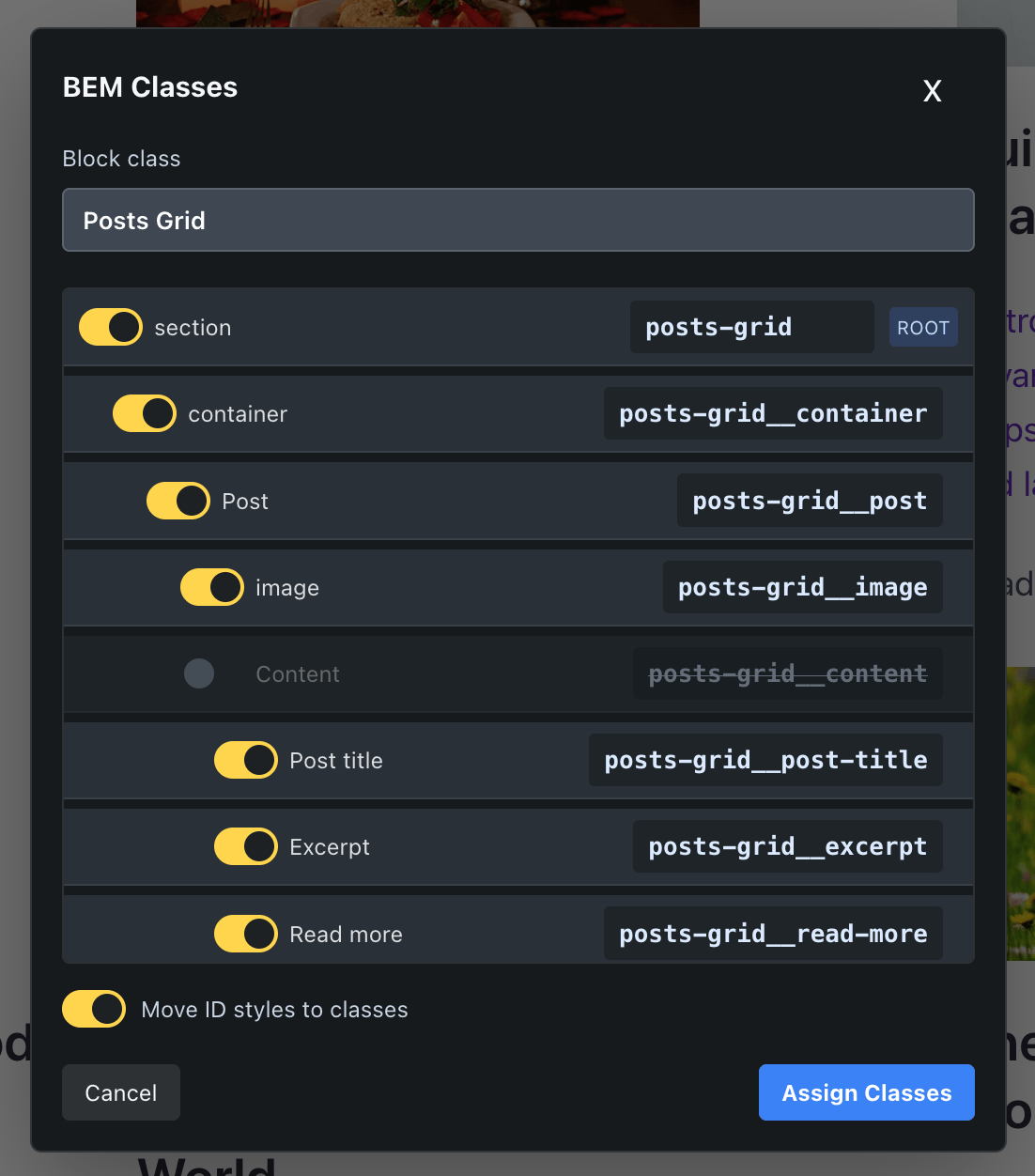This screenshot has height=1176, width=1035.
Task: Select the container row label
Action: tap(238, 414)
